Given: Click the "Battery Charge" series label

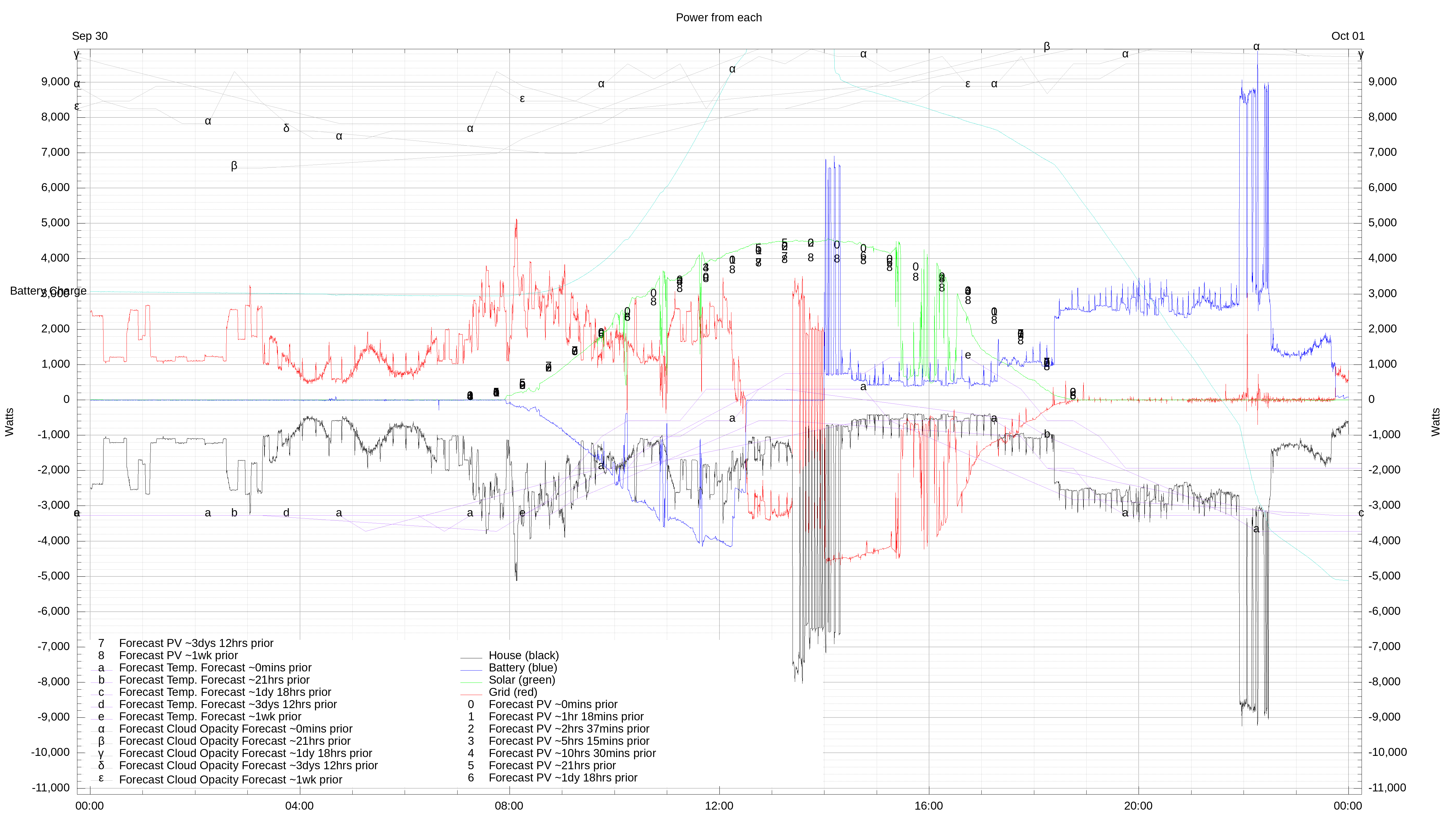Looking at the screenshot, I should point(48,291).
